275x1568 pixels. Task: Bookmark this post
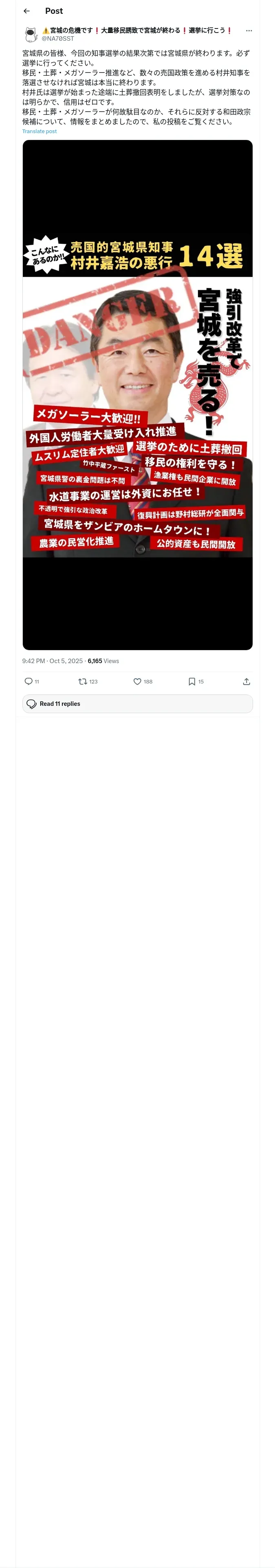pos(191,681)
